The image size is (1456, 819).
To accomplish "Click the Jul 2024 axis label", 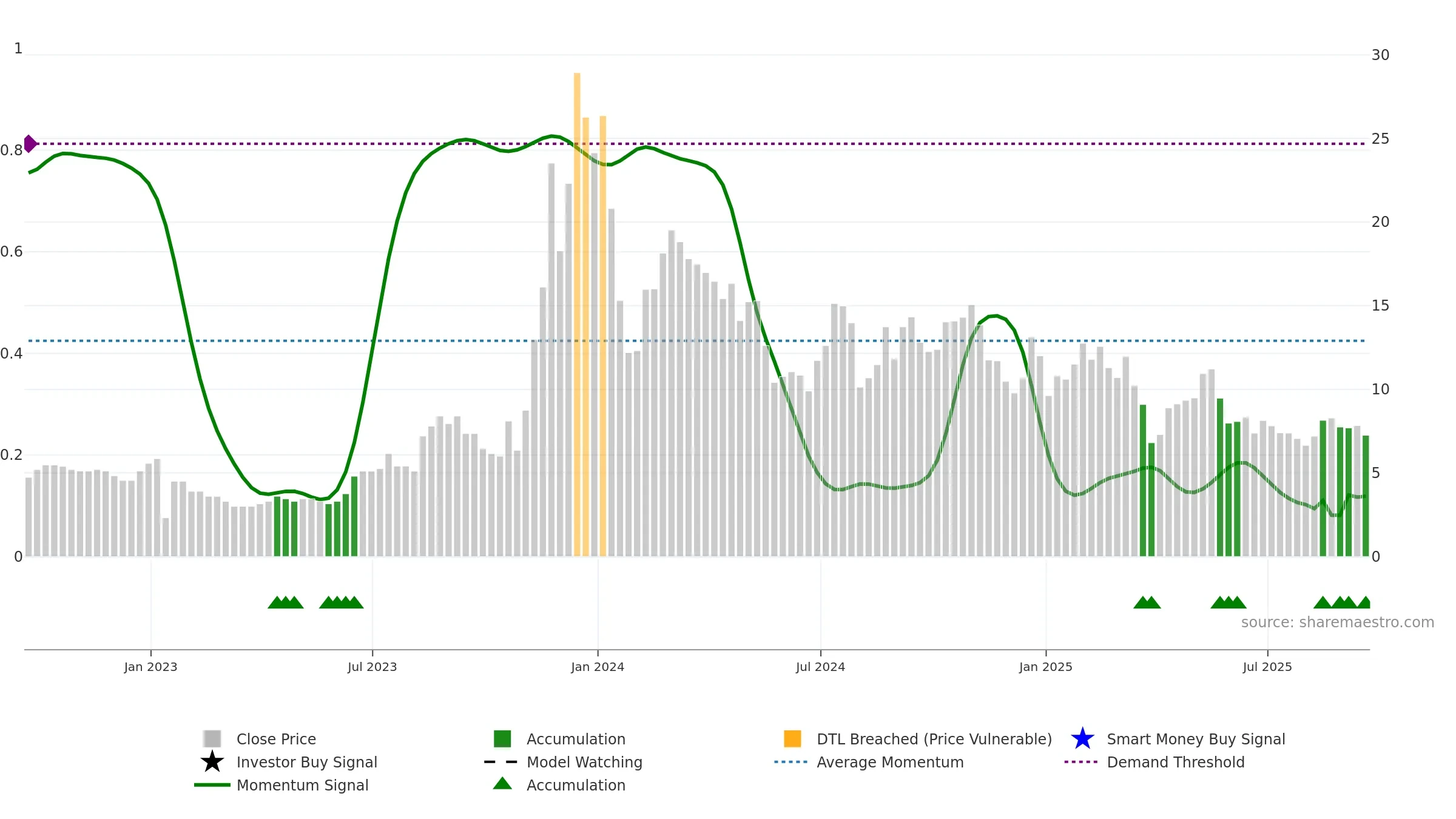I will (x=820, y=667).
